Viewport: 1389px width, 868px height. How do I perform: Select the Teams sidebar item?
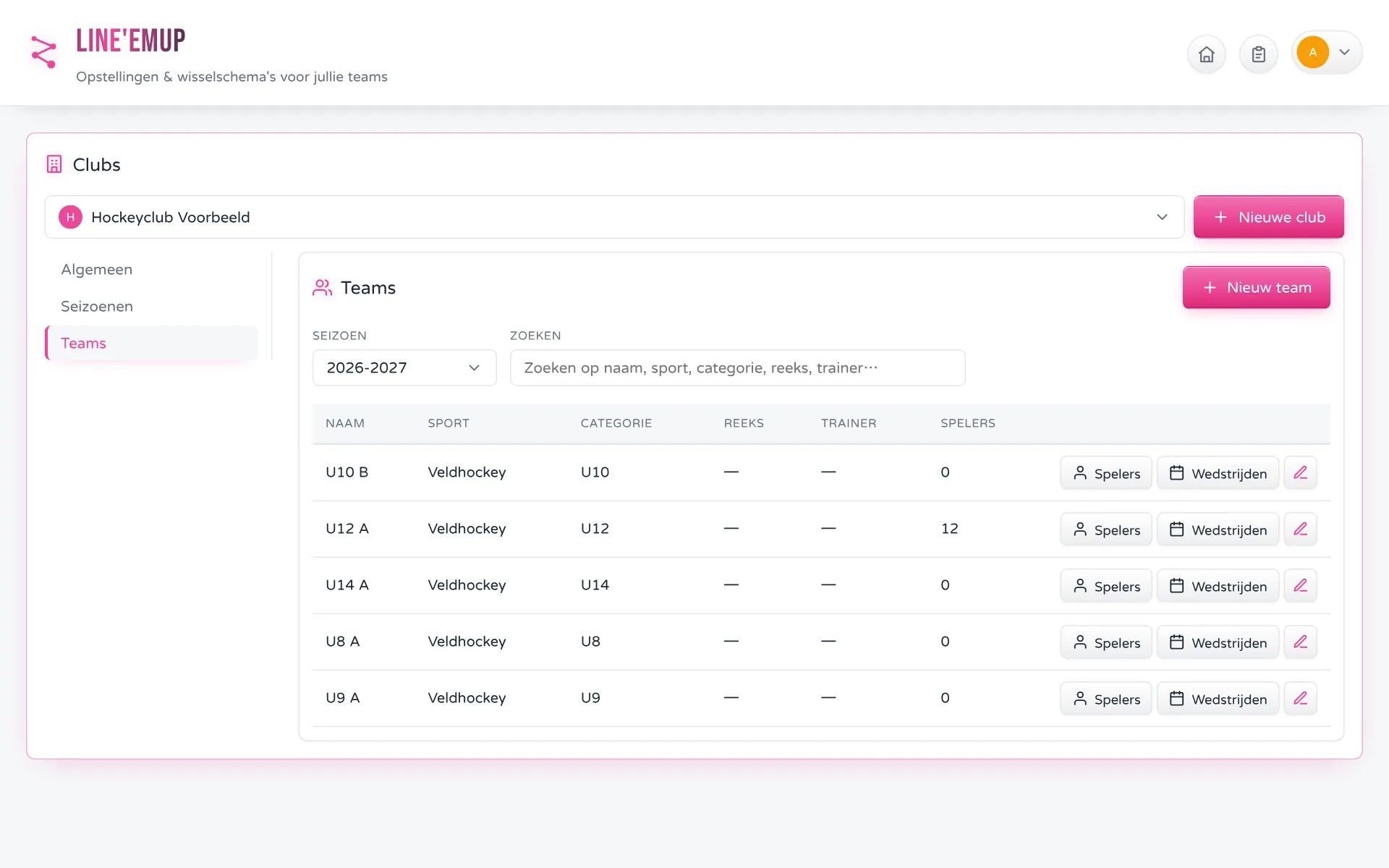151,343
